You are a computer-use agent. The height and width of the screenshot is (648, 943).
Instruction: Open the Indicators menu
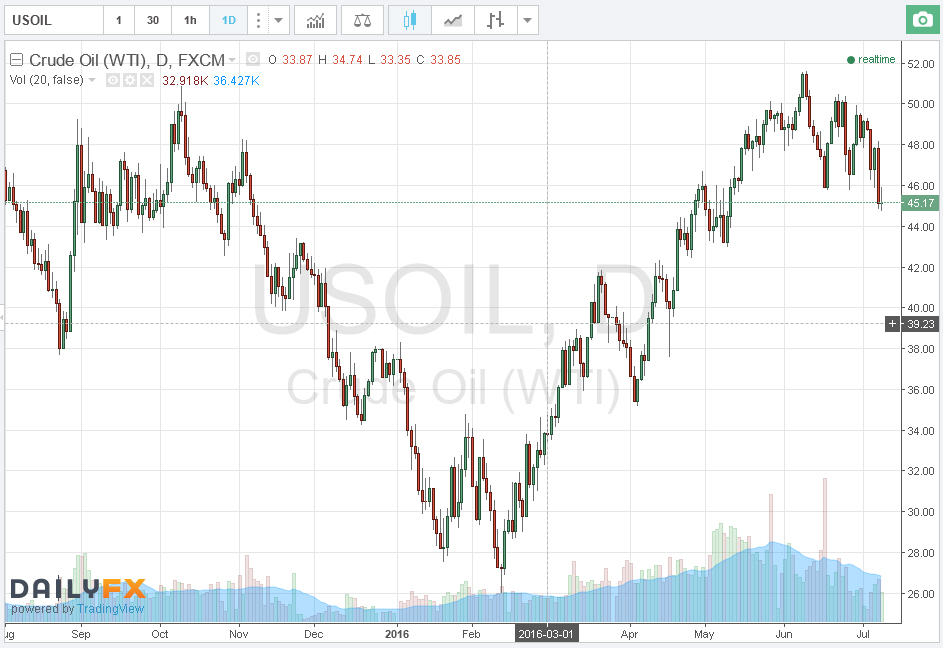315,20
